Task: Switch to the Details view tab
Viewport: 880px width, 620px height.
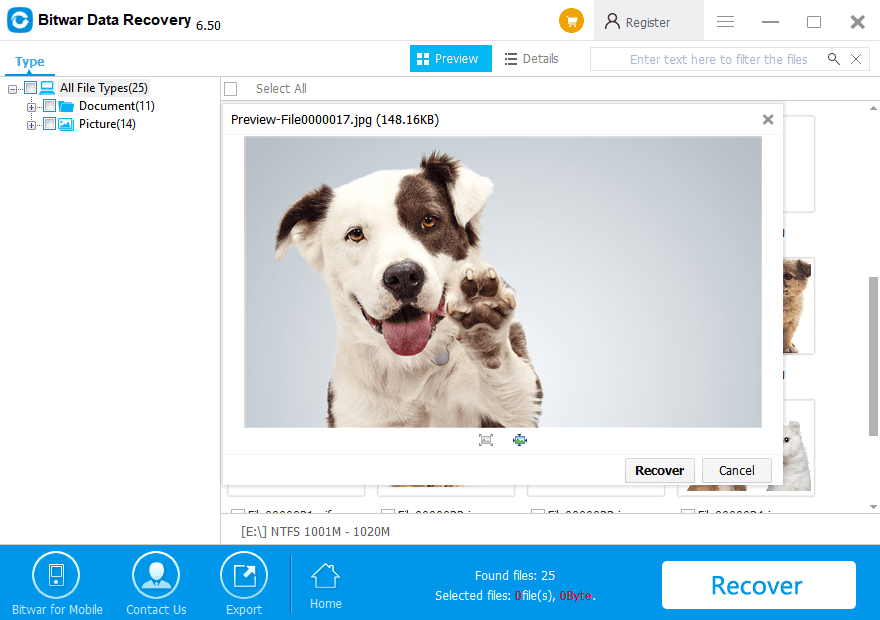Action: pyautogui.click(x=531, y=59)
